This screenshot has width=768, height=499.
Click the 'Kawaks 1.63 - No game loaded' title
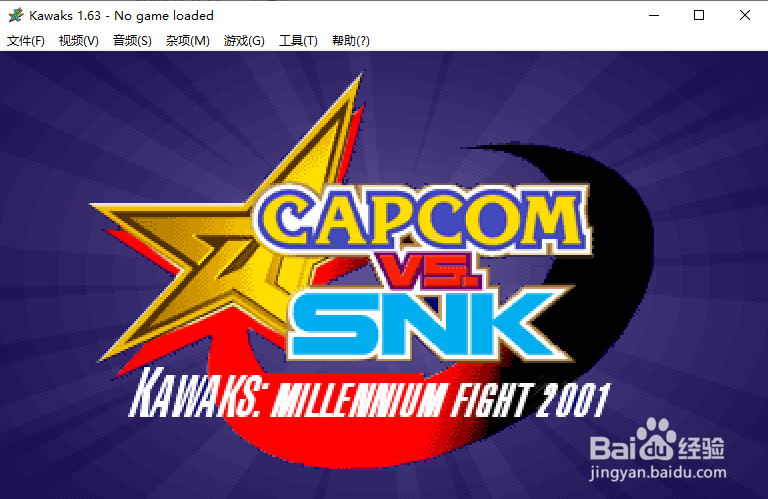point(121,16)
